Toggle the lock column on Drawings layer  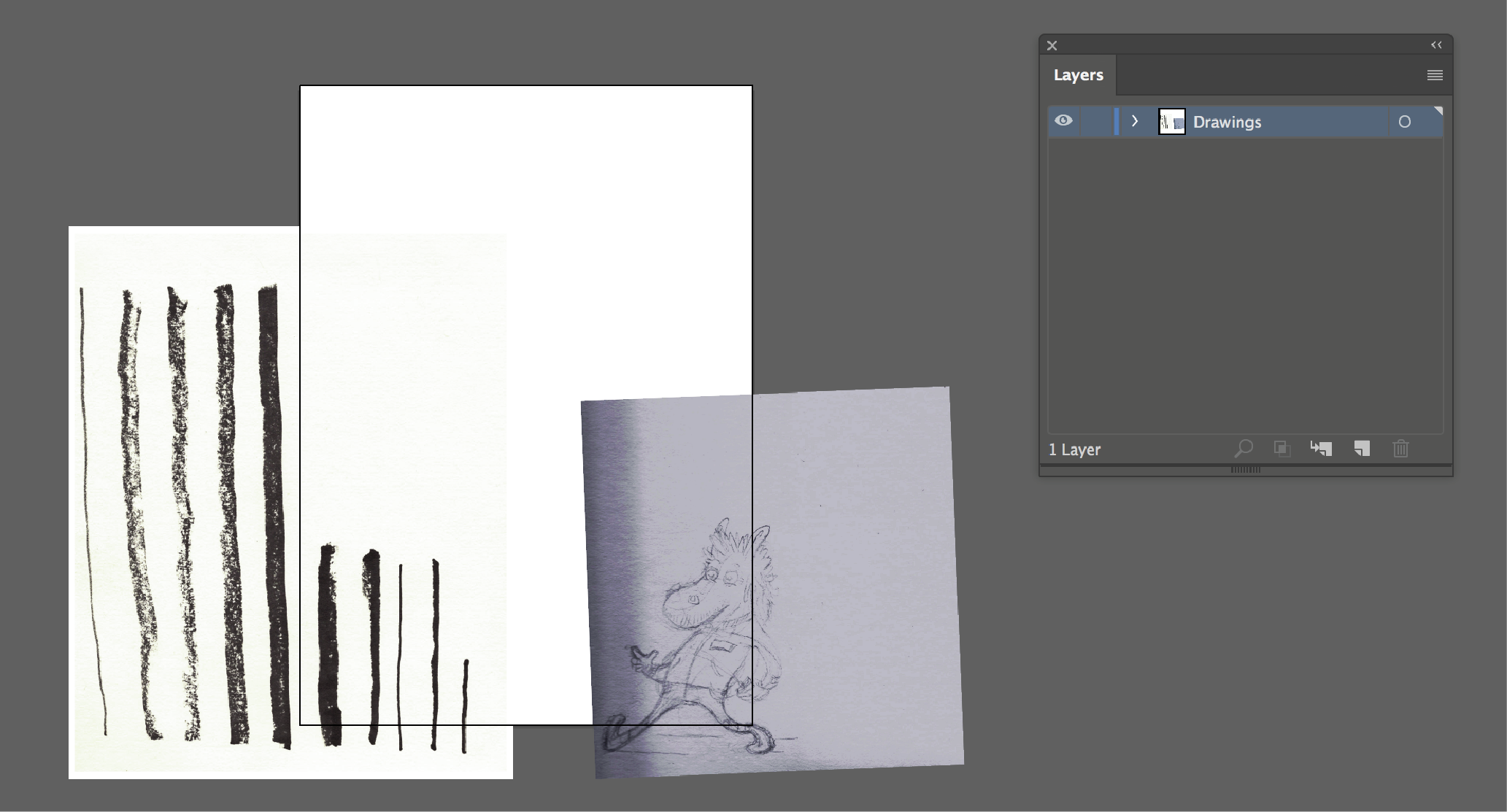(x=1097, y=121)
